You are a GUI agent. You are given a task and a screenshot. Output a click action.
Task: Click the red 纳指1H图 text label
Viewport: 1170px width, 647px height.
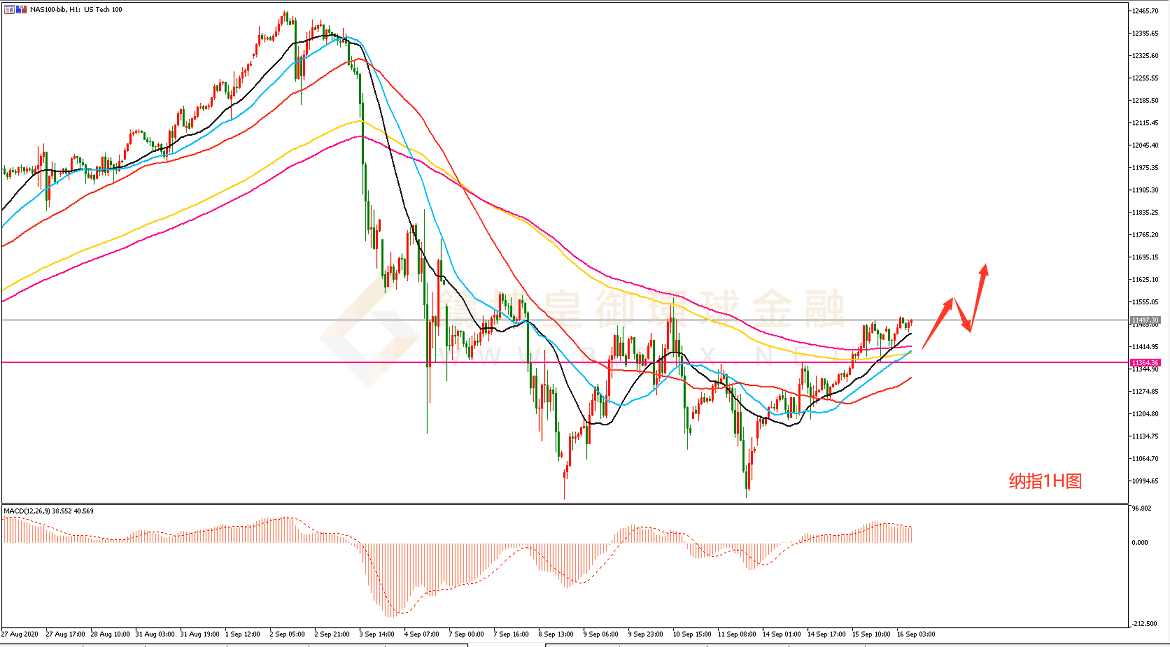coord(1045,481)
